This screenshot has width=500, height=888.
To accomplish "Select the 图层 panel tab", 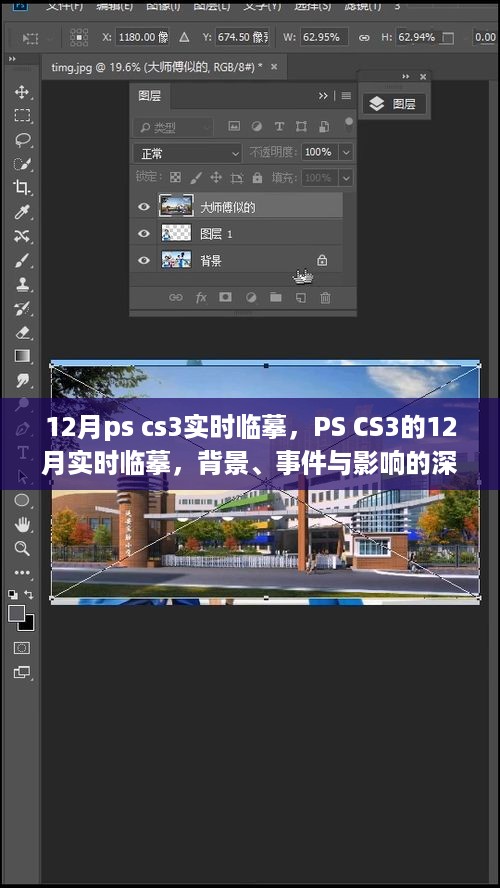I will (x=149, y=96).
